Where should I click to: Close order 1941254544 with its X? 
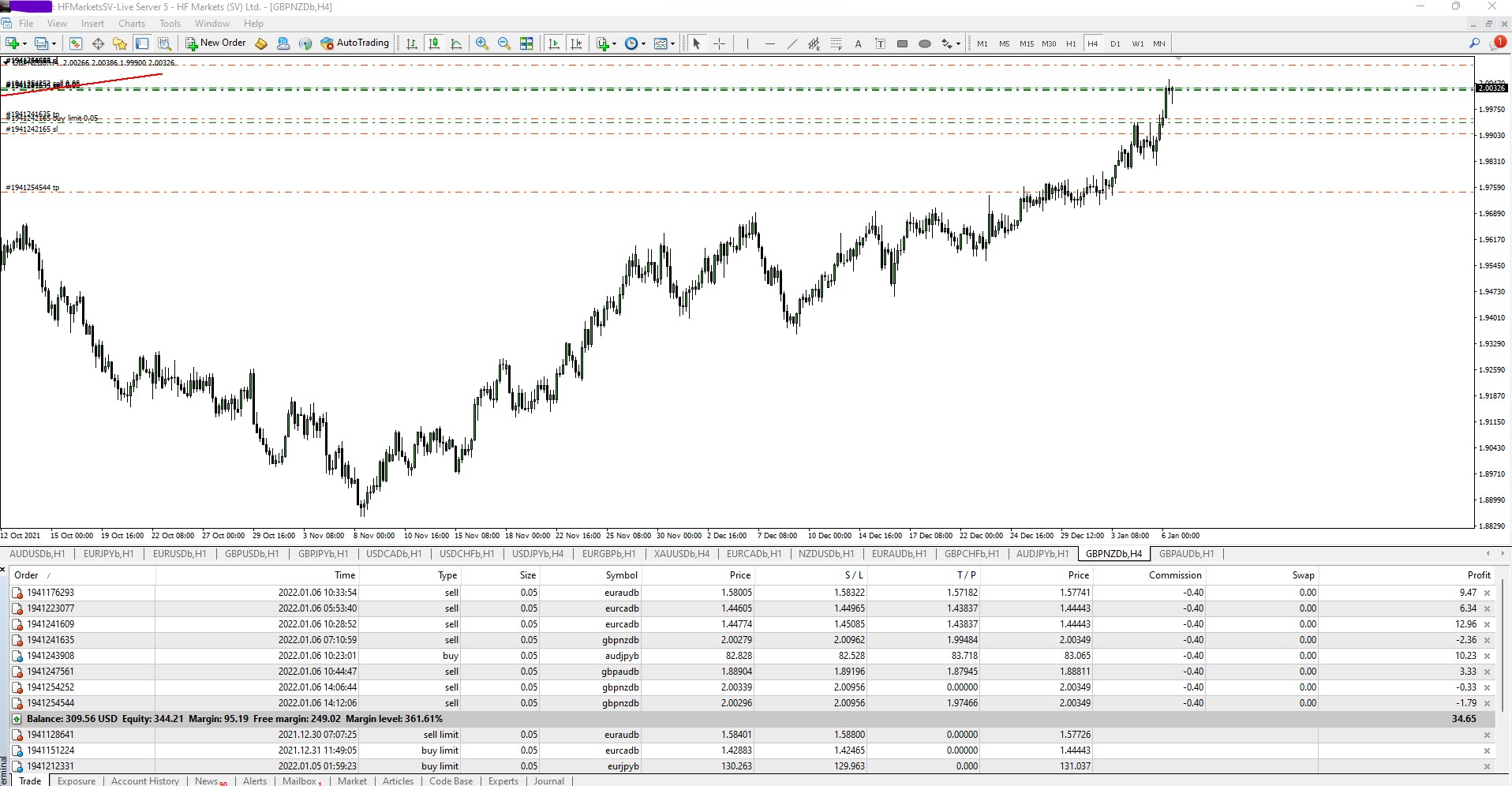1488,703
